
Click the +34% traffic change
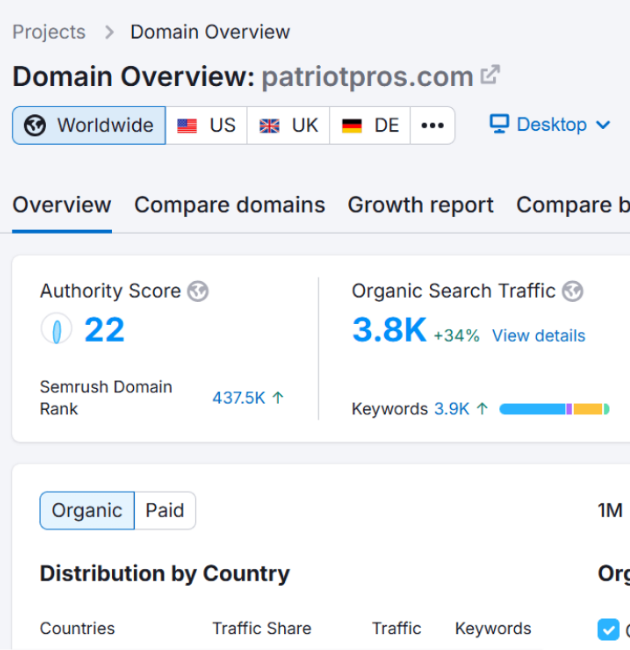(456, 335)
